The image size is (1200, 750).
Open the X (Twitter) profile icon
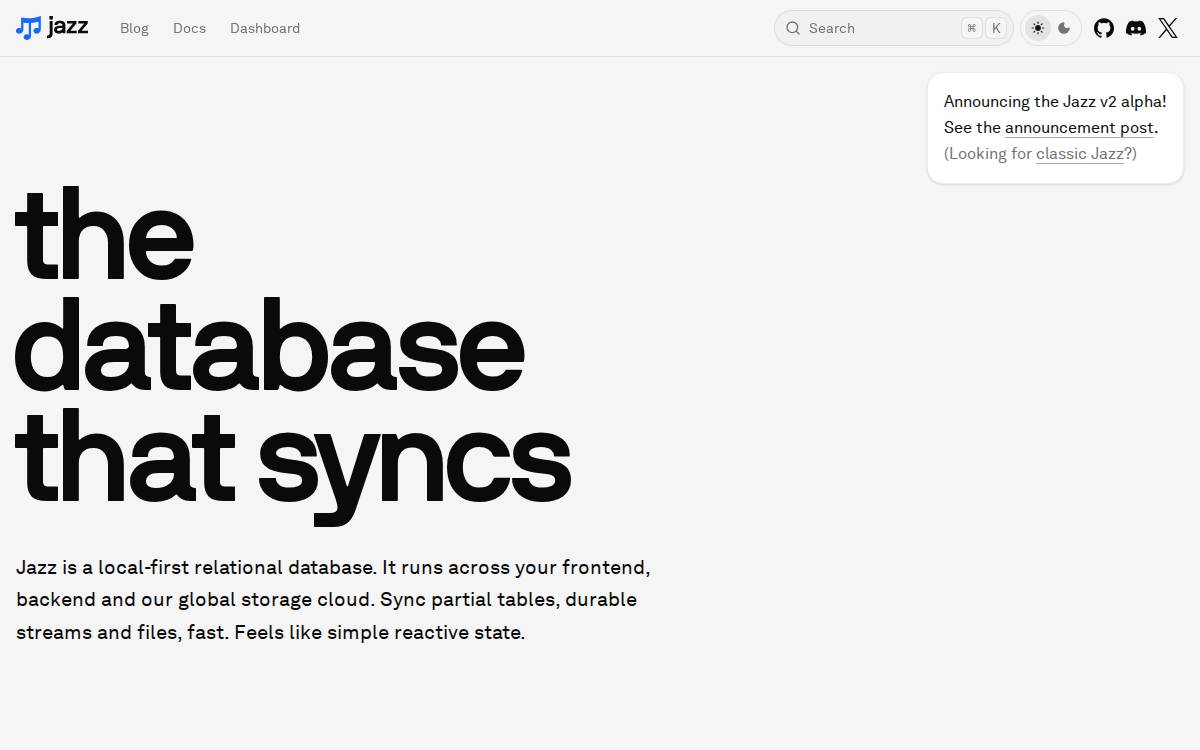pyautogui.click(x=1168, y=28)
